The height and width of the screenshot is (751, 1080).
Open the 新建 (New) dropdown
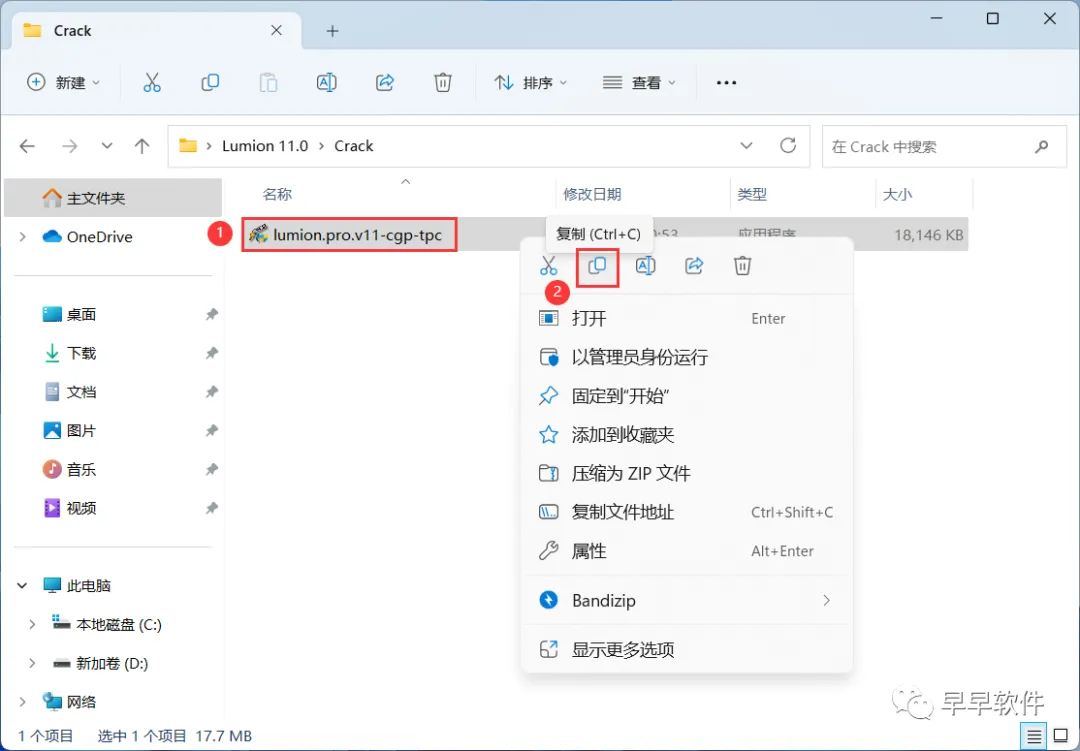[x=63, y=83]
